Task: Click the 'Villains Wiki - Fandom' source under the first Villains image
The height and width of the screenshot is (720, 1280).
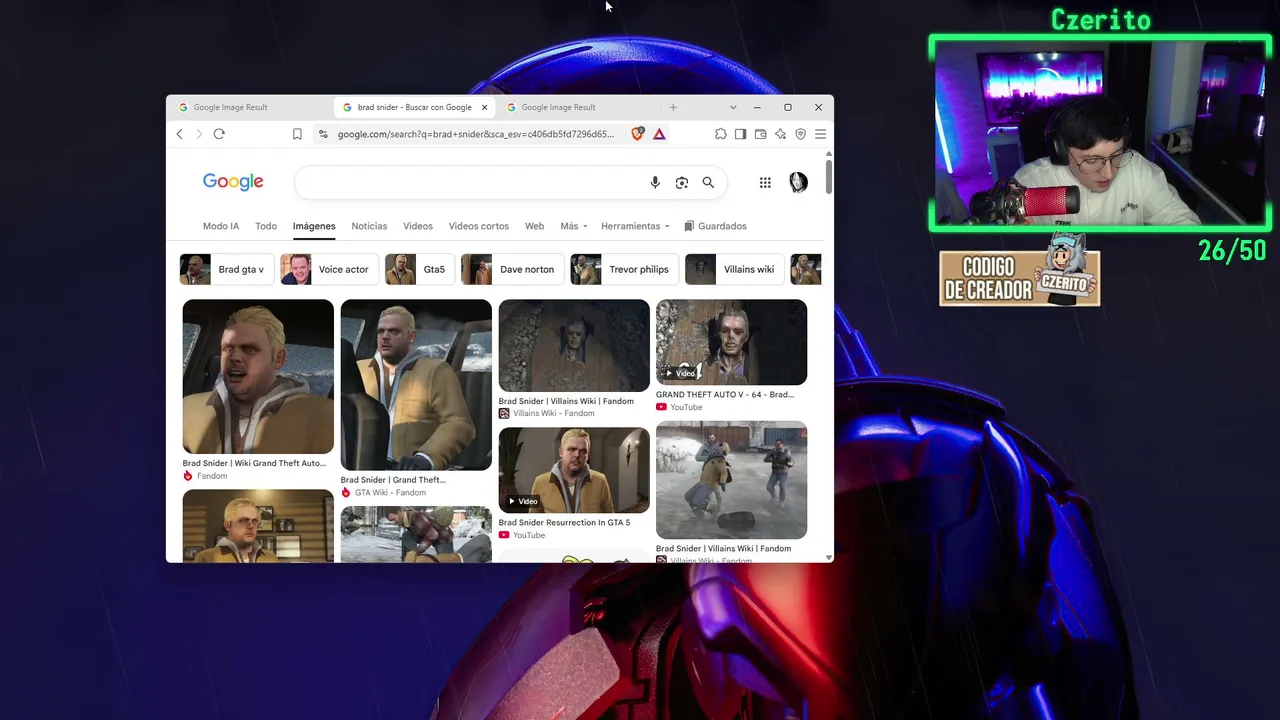Action: pos(554,414)
